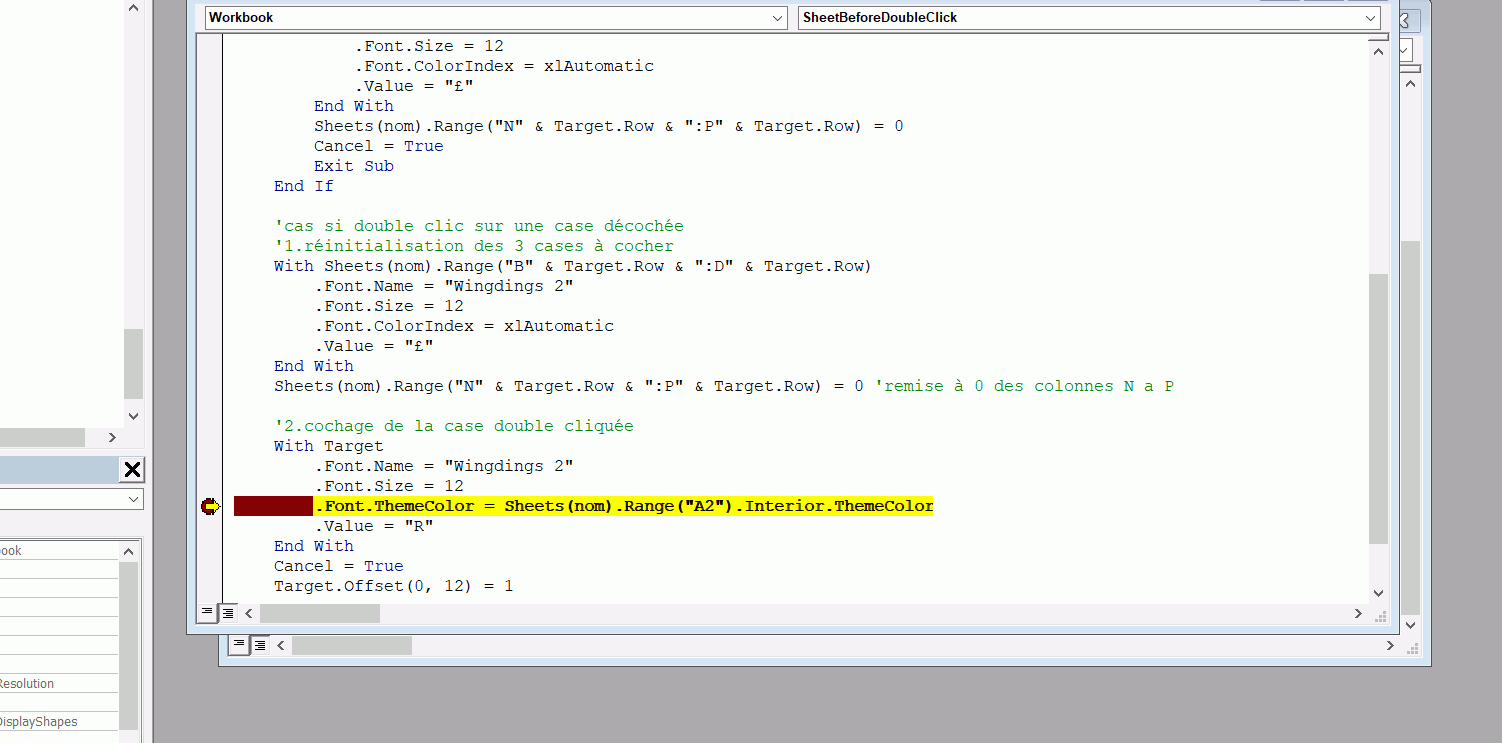Click comment 'cas si double clic sur une case décochée'

479,226
